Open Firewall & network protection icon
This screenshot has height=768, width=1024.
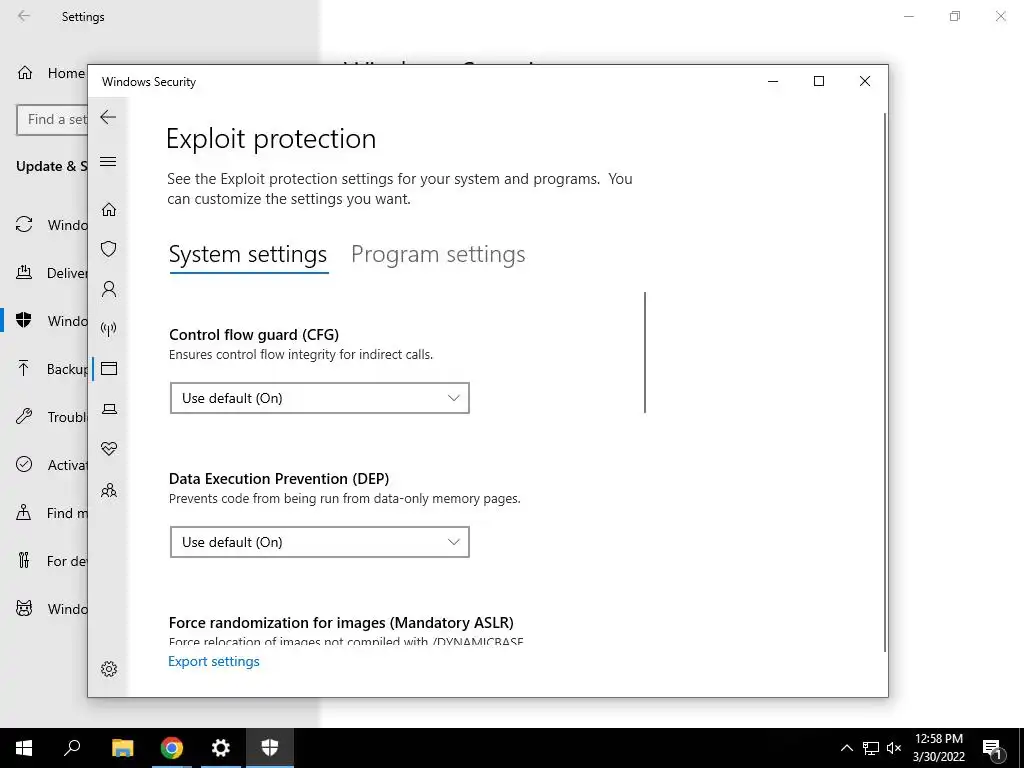click(109, 328)
